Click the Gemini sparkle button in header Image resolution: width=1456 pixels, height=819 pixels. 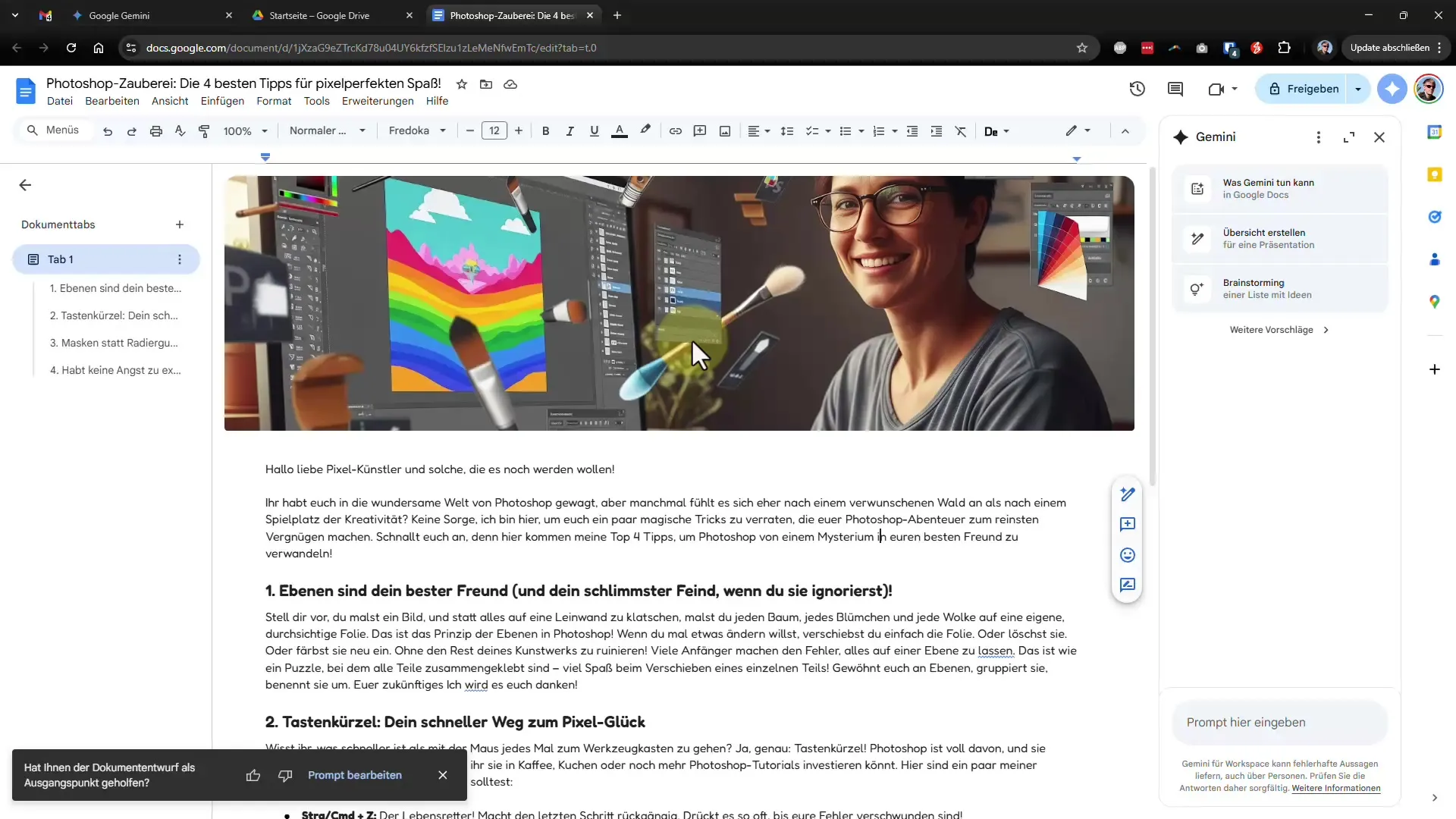pos(1392,89)
